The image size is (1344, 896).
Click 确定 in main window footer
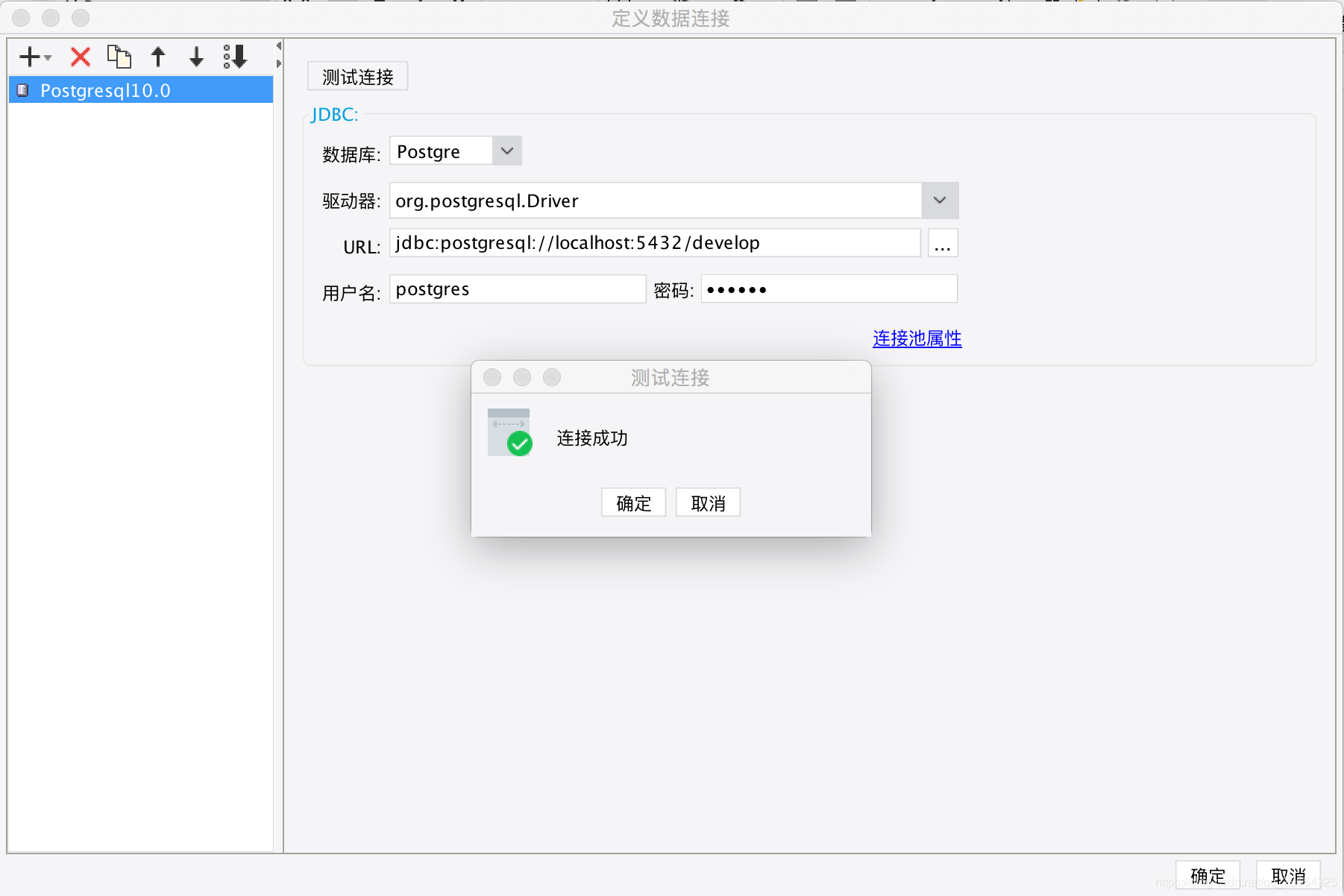1208,875
